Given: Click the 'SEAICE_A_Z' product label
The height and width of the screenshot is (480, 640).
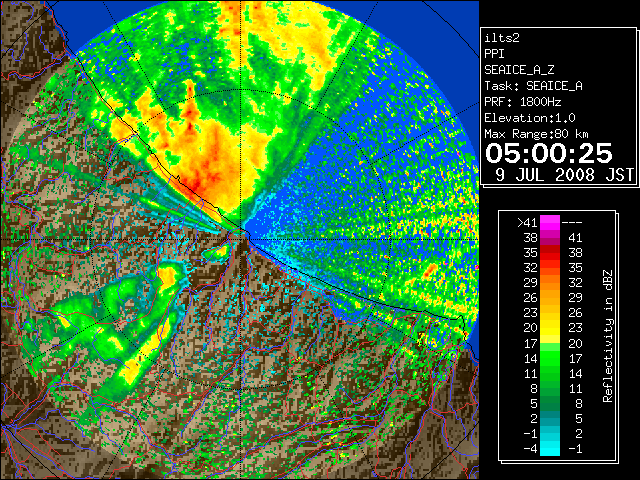Looking at the screenshot, I should [519, 70].
